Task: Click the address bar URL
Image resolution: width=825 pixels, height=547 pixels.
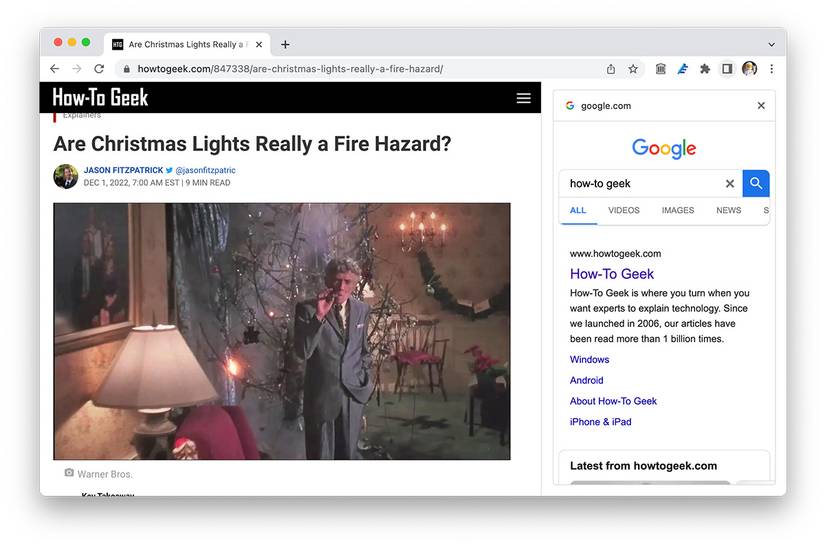Action: 290,69
